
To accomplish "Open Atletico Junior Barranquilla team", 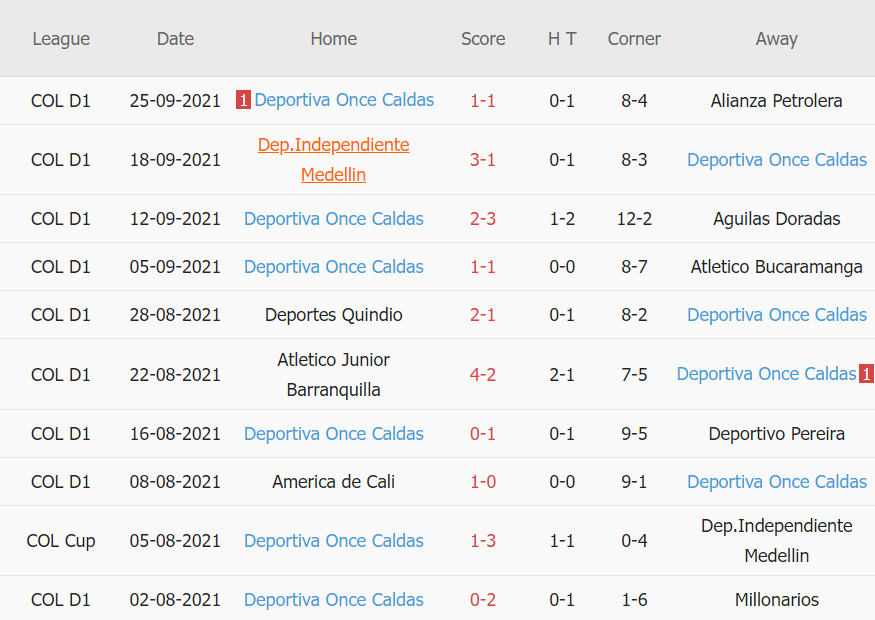I will point(334,374).
